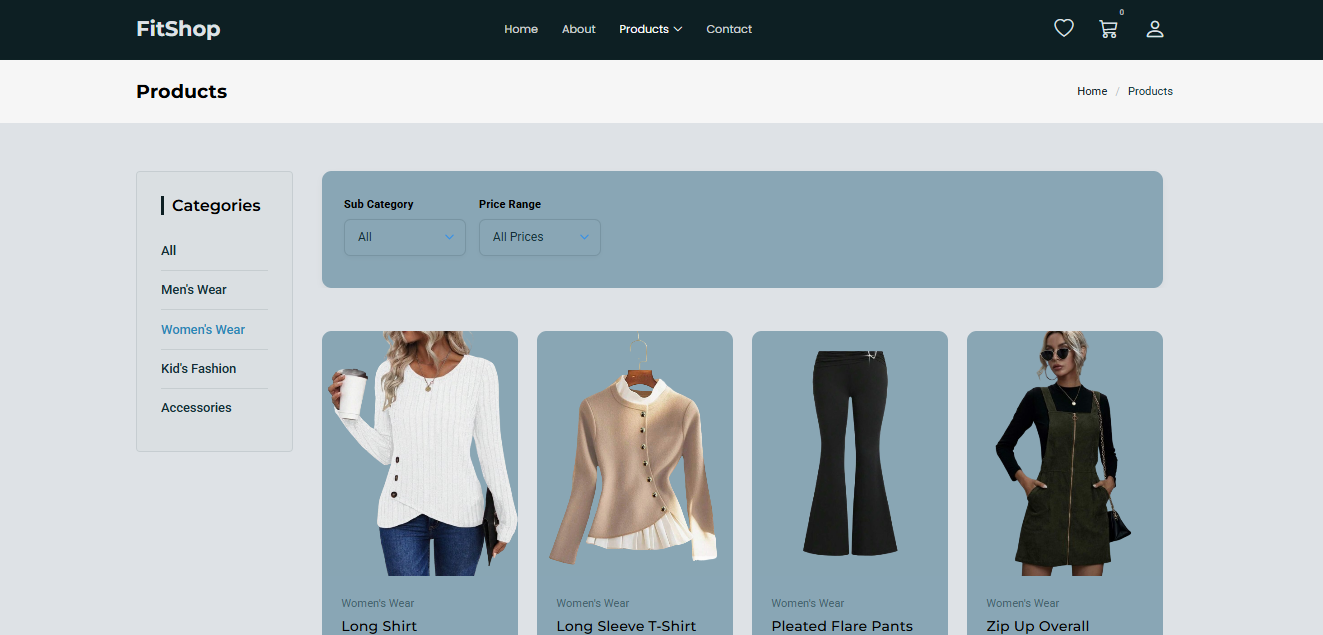Image resolution: width=1323 pixels, height=635 pixels.
Task: Show the Accessories category
Action: [196, 408]
